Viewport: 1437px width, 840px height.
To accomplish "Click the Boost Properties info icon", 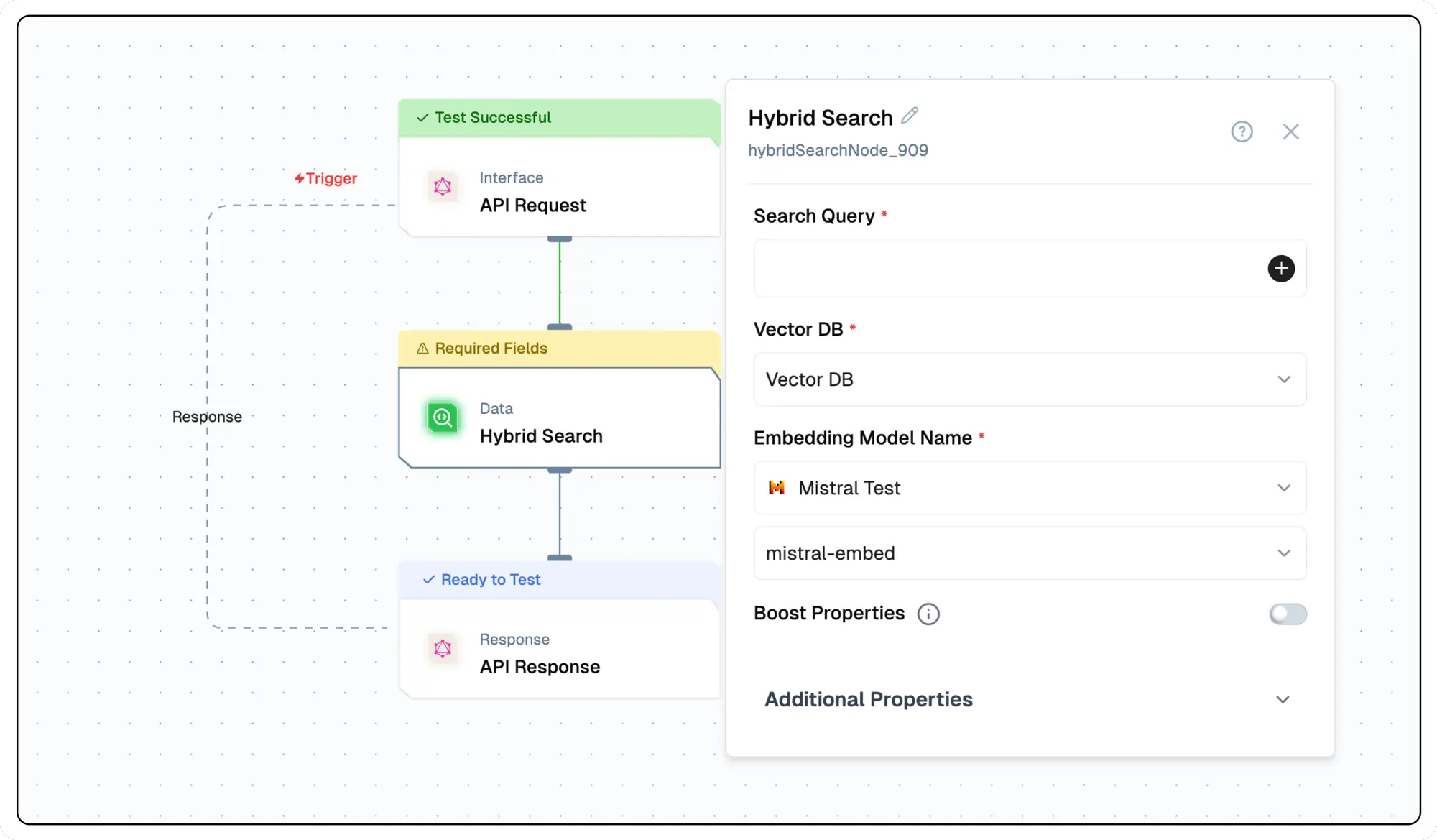I will [x=928, y=614].
